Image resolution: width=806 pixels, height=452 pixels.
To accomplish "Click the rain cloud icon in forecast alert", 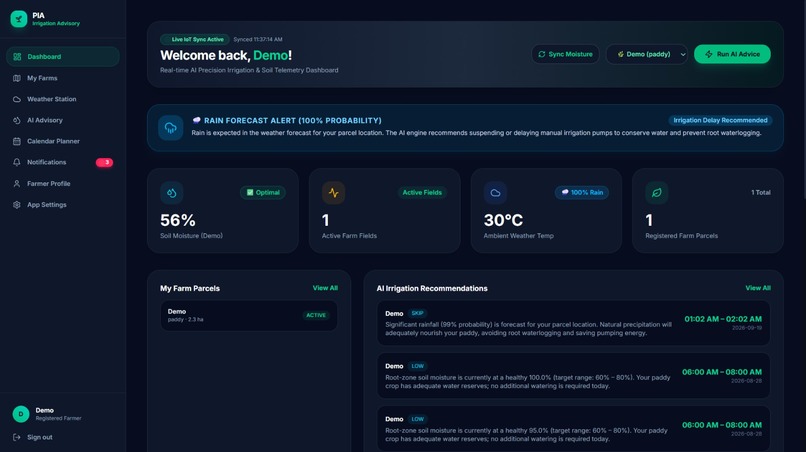I will pyautogui.click(x=171, y=128).
